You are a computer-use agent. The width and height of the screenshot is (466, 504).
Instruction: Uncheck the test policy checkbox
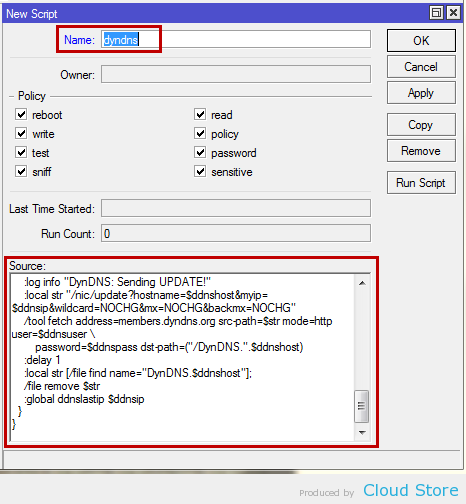click(21, 152)
